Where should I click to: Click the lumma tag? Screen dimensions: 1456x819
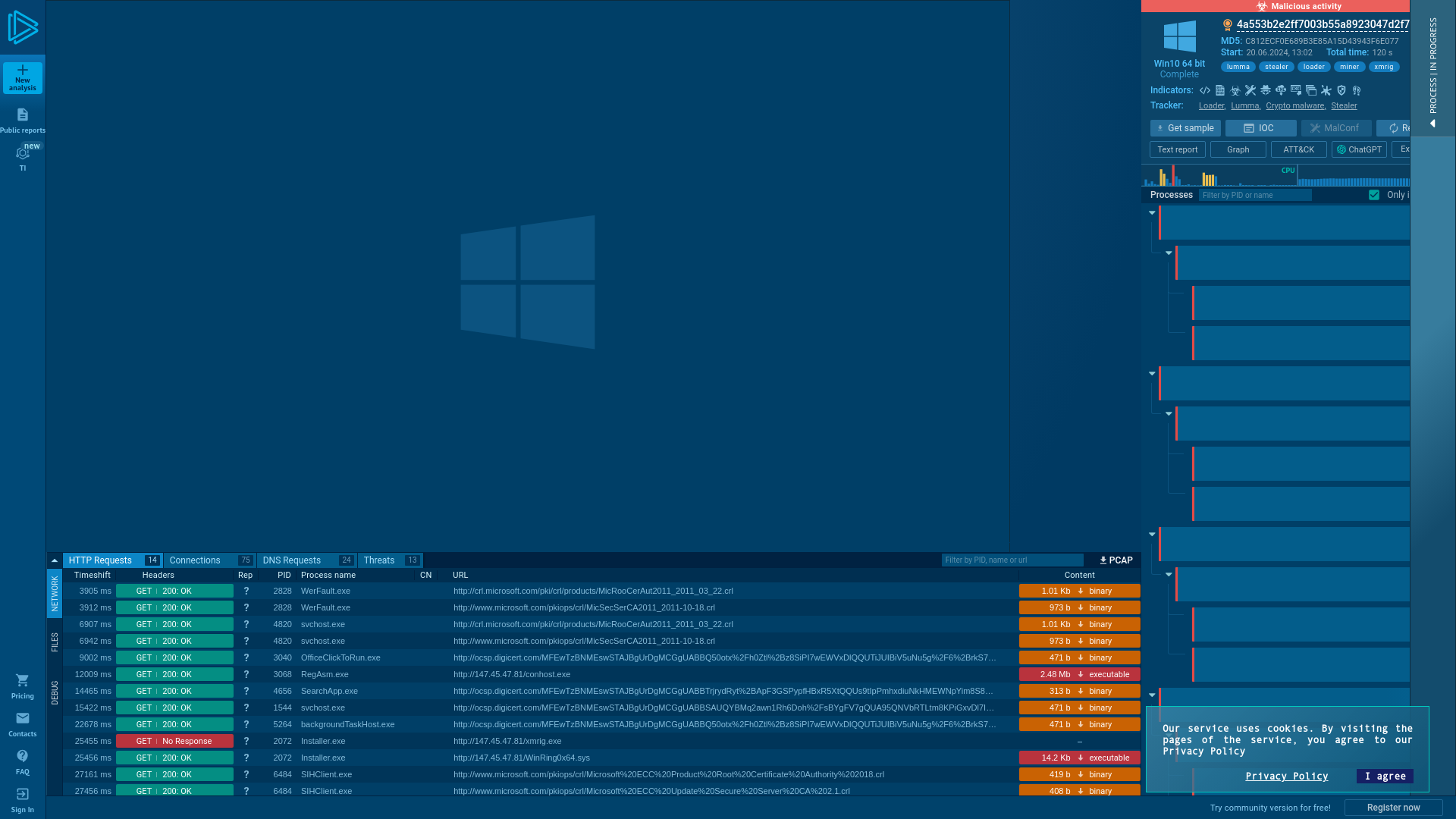click(1238, 67)
